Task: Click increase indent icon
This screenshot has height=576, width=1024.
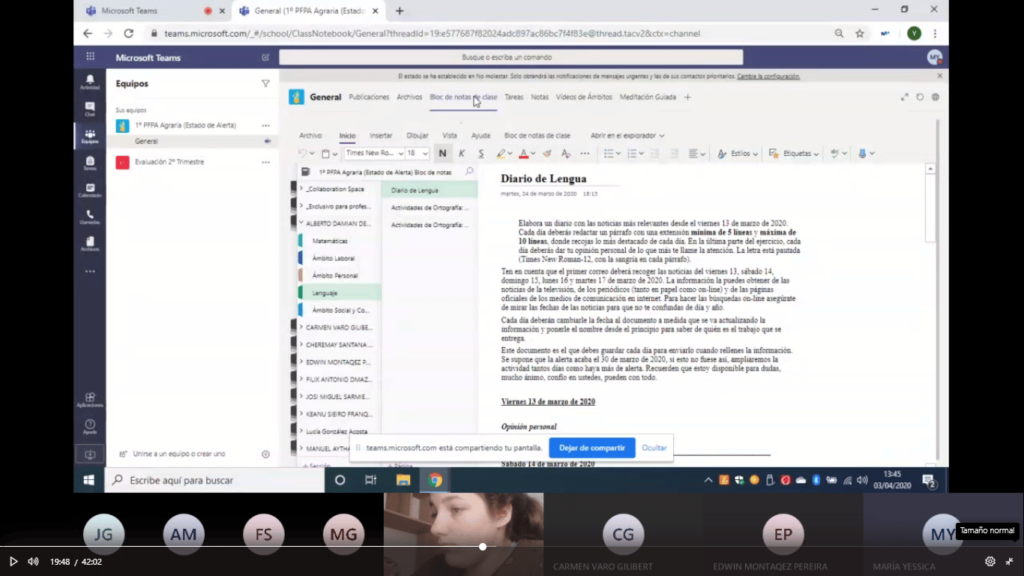Action: pos(674,153)
